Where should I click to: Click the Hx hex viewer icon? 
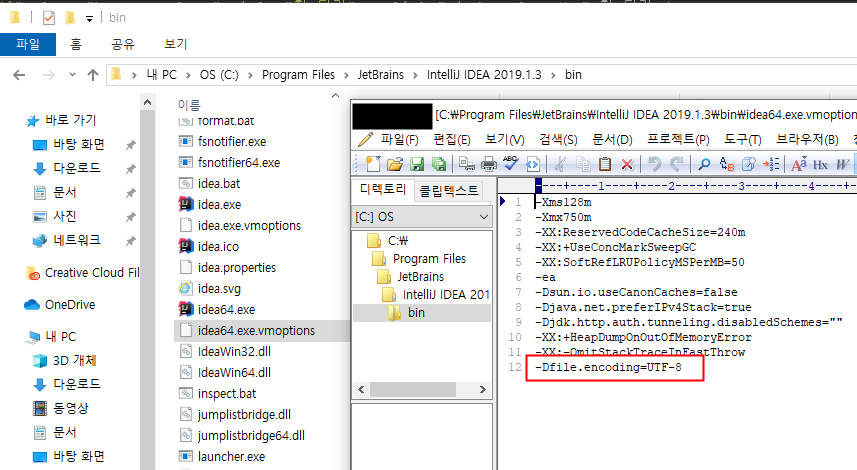point(820,164)
